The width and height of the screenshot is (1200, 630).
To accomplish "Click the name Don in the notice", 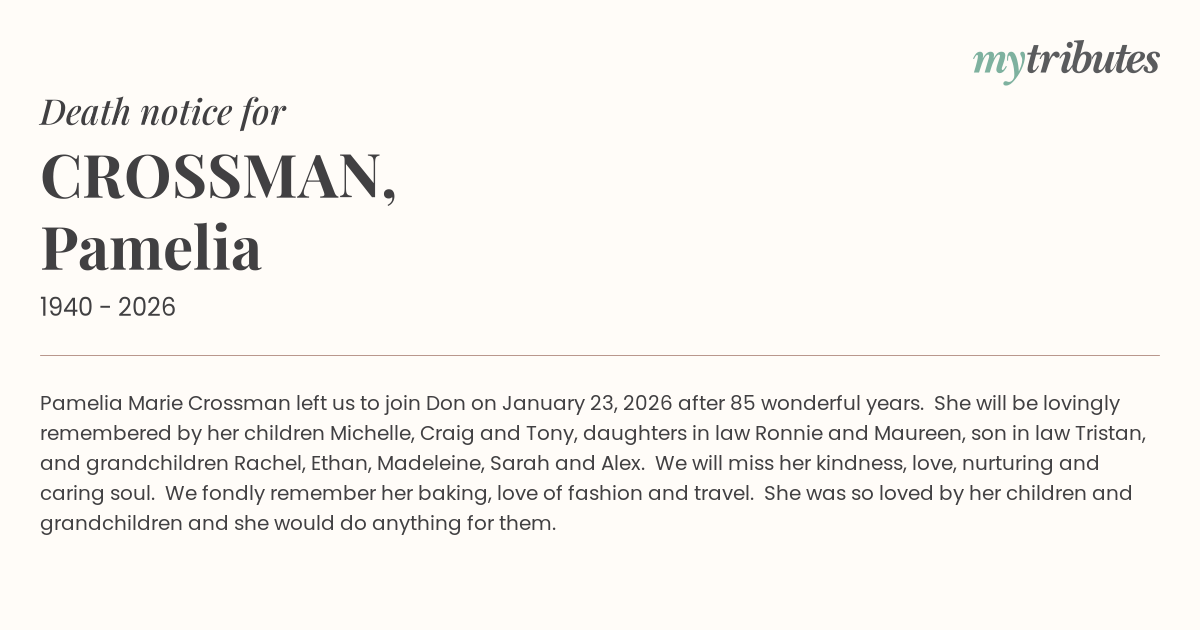I will pos(446,403).
